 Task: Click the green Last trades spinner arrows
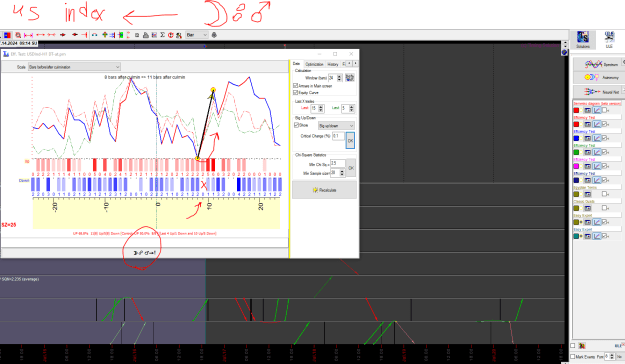pos(352,108)
